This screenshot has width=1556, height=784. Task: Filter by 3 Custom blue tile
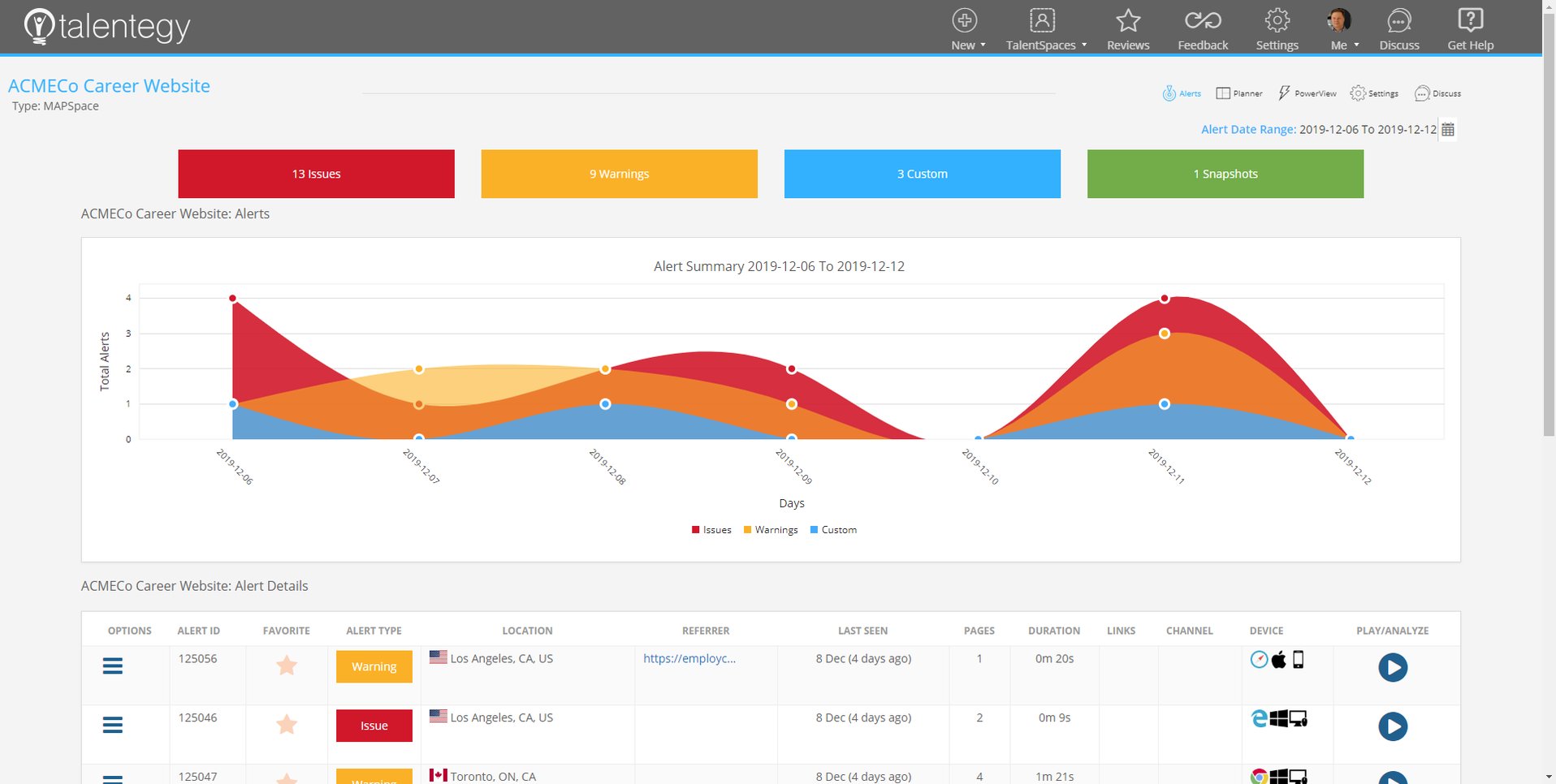(922, 174)
